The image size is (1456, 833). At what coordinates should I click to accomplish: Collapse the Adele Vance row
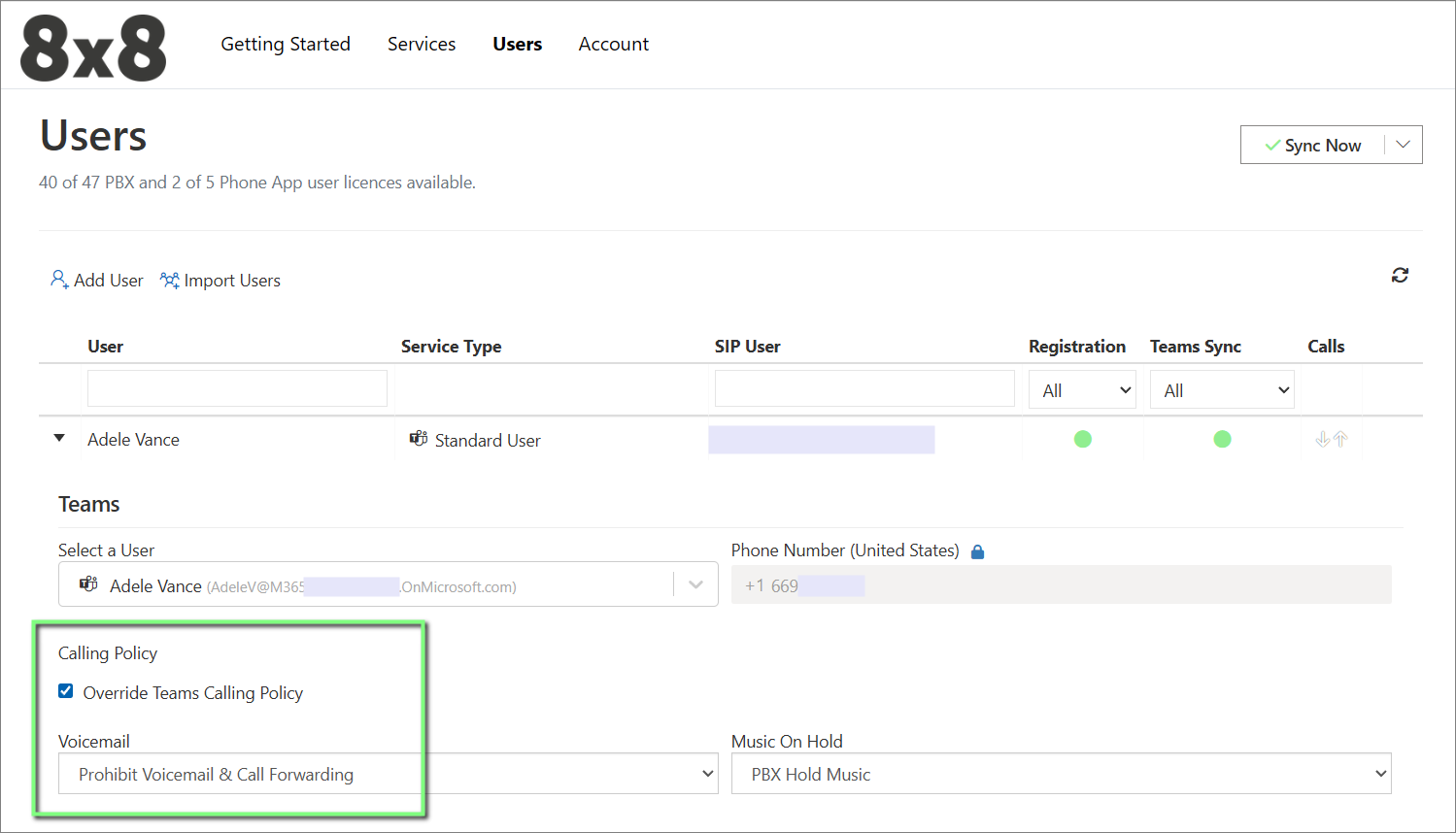click(x=59, y=439)
